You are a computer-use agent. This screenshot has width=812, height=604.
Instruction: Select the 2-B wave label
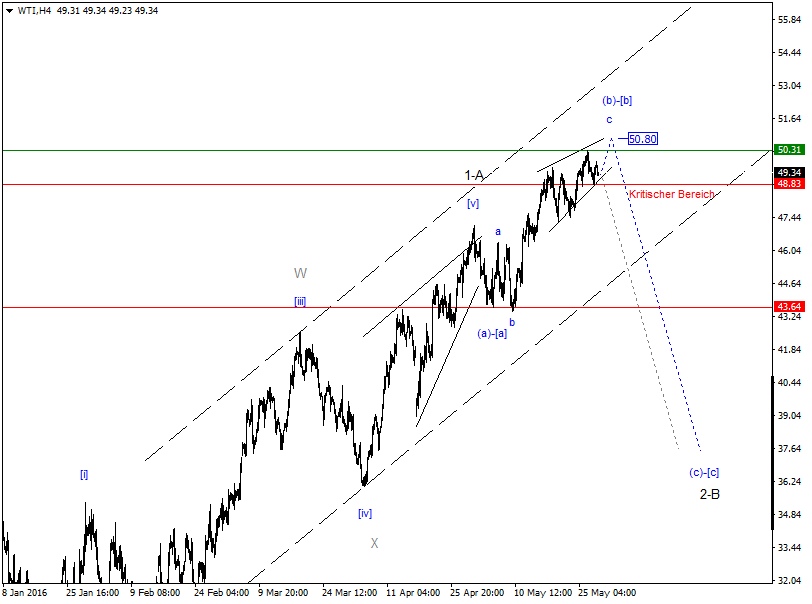tap(710, 494)
